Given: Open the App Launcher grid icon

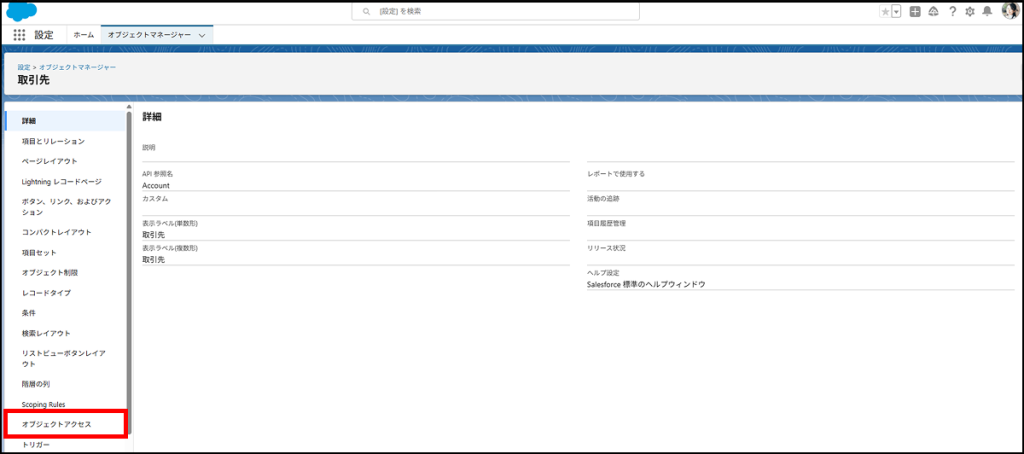Looking at the screenshot, I should (x=20, y=35).
